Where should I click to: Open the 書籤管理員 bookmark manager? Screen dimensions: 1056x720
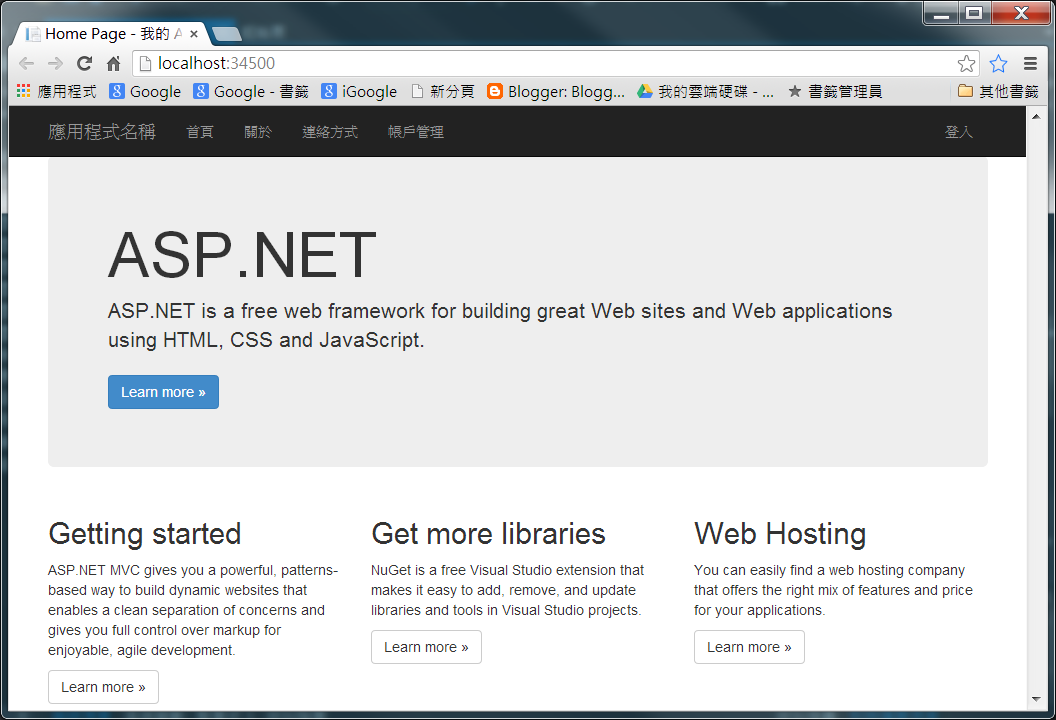coord(834,91)
